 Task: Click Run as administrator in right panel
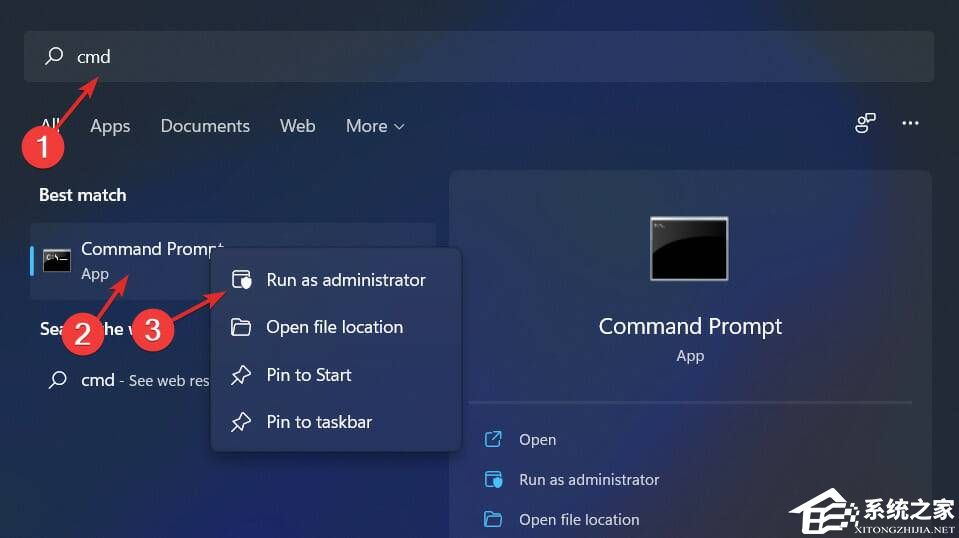tap(589, 480)
